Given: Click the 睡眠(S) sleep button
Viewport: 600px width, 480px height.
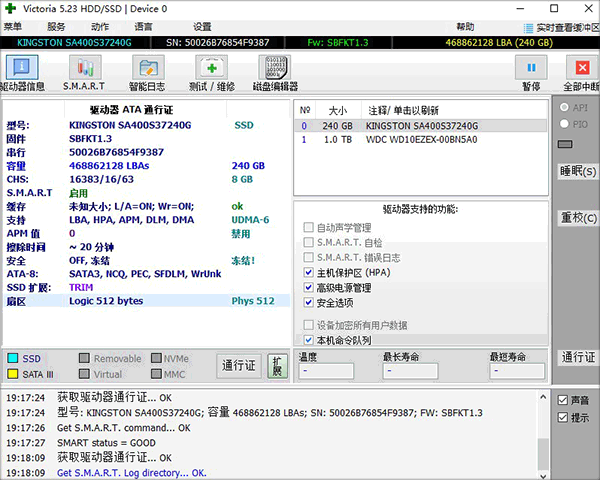Looking at the screenshot, I should [578, 171].
